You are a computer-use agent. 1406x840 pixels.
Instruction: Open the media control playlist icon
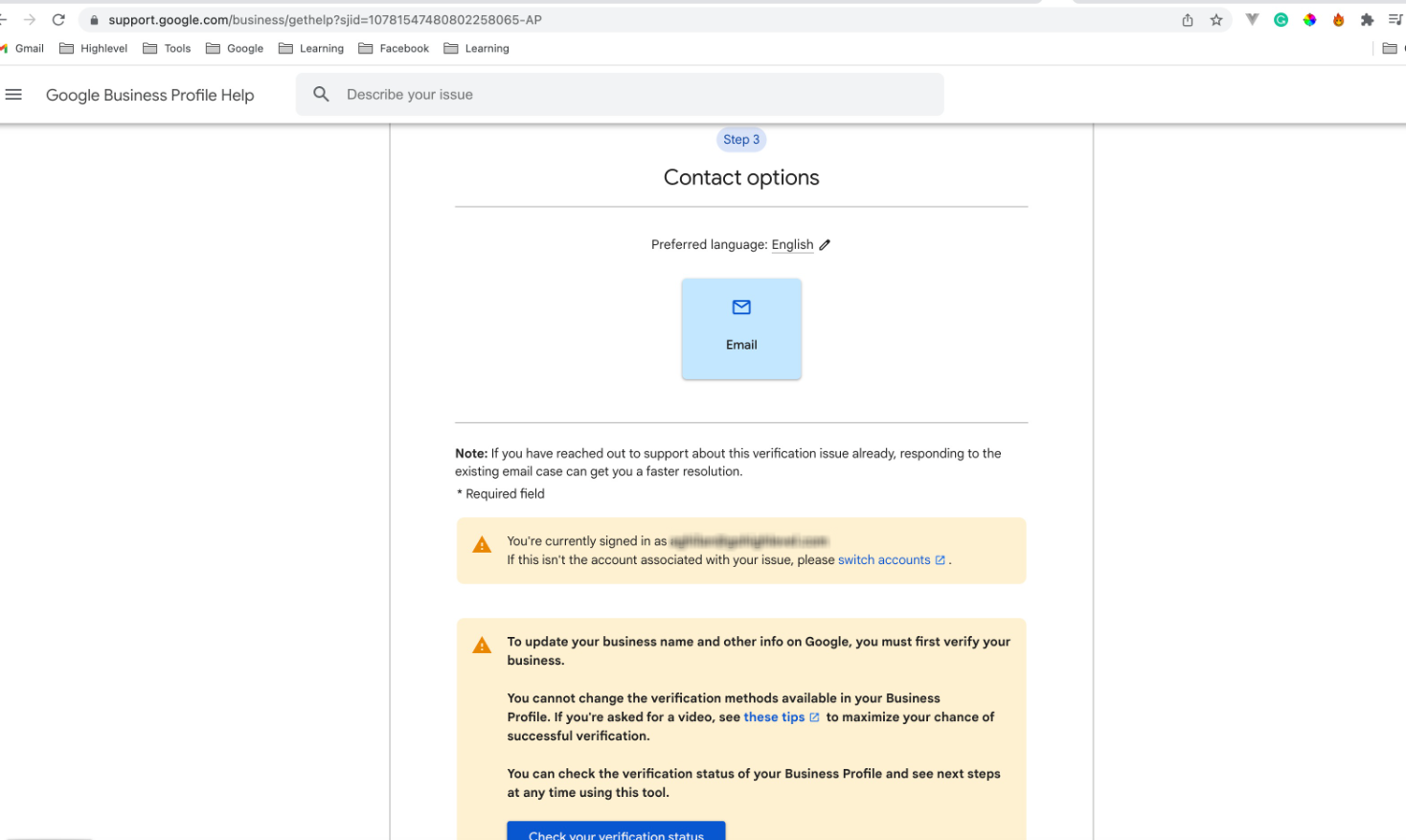click(x=1395, y=20)
